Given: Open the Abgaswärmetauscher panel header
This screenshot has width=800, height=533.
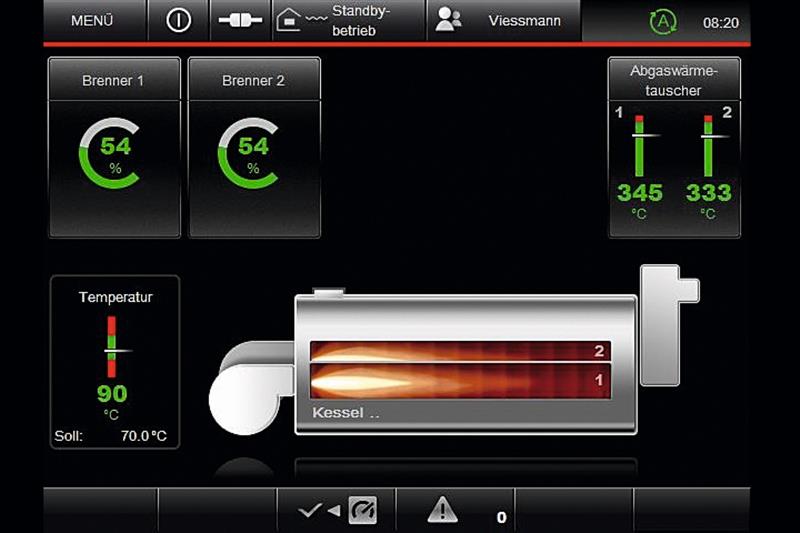Looking at the screenshot, I should pyautogui.click(x=674, y=80).
